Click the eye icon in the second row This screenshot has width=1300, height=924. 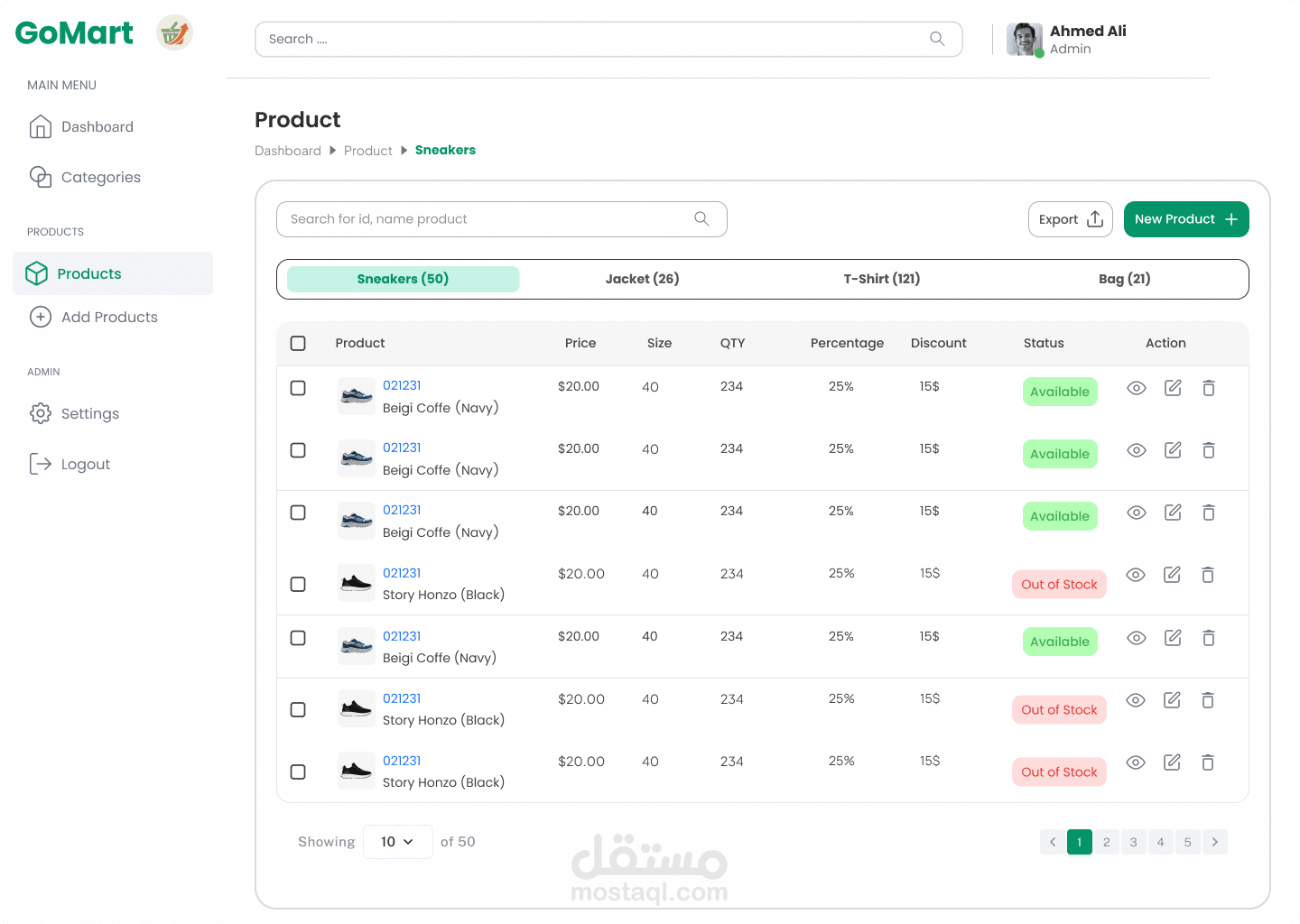1137,450
